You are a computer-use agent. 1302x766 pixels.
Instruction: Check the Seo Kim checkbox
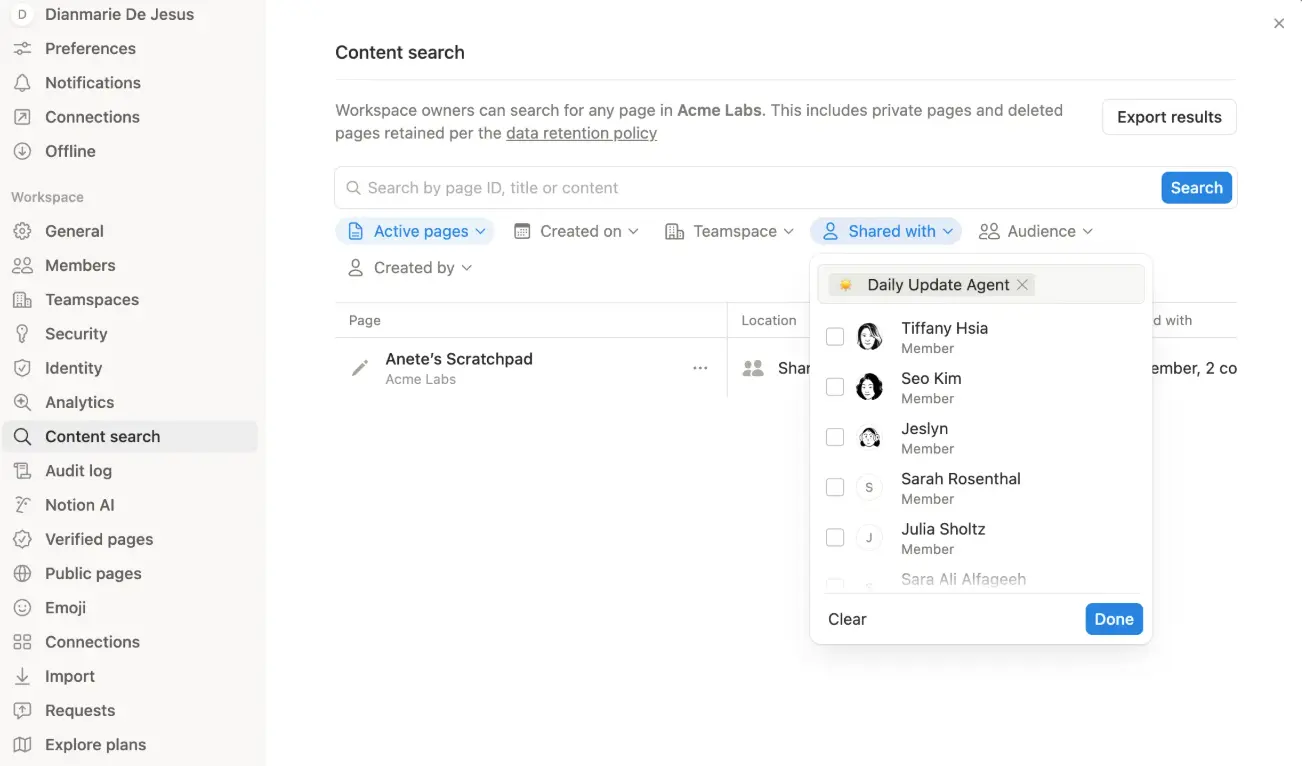coord(835,387)
